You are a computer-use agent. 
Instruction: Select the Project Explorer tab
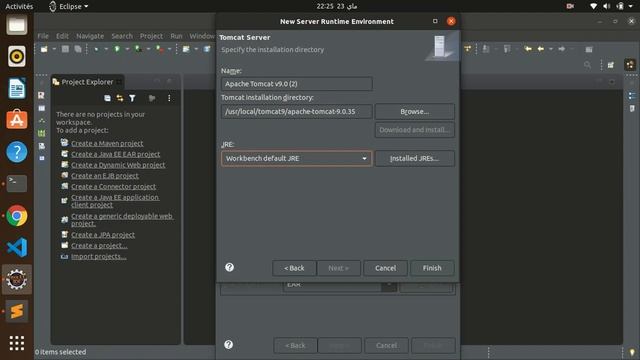pos(87,82)
